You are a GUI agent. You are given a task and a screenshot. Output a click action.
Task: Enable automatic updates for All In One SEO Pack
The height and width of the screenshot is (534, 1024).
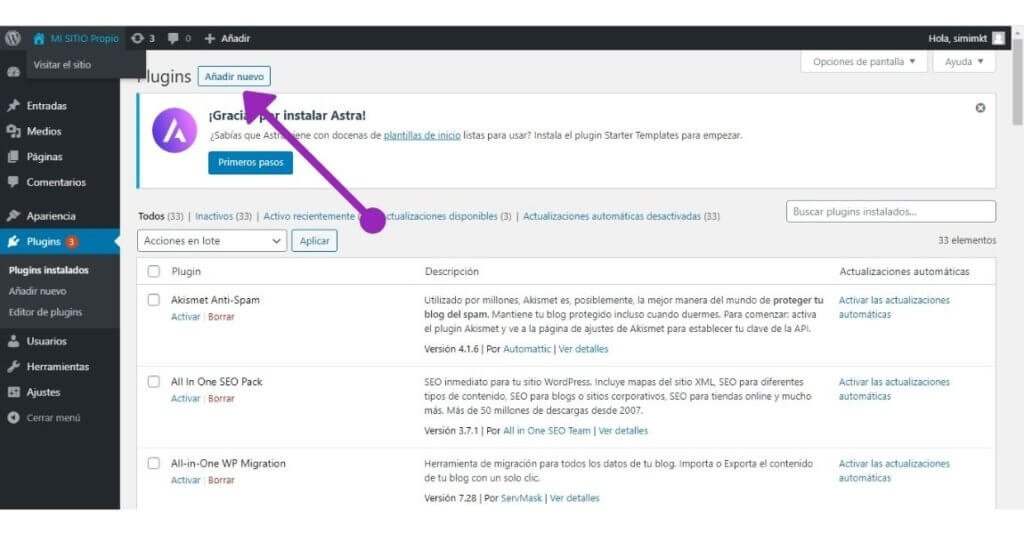coord(894,388)
